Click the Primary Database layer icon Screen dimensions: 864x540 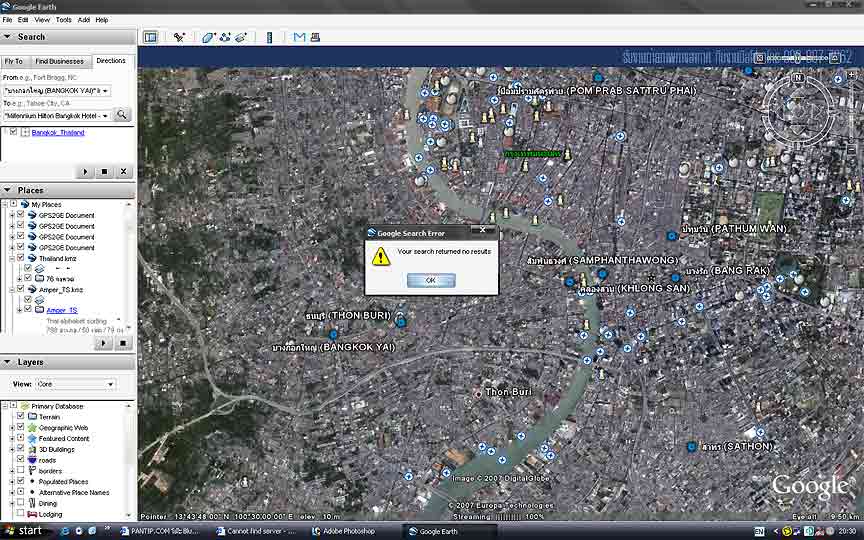coord(25,406)
